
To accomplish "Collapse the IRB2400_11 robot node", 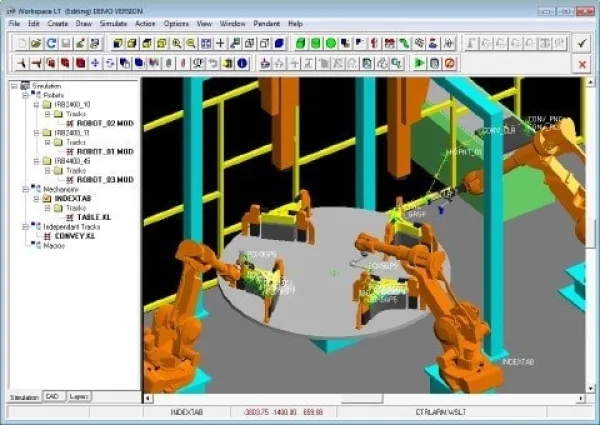I will (x=36, y=133).
